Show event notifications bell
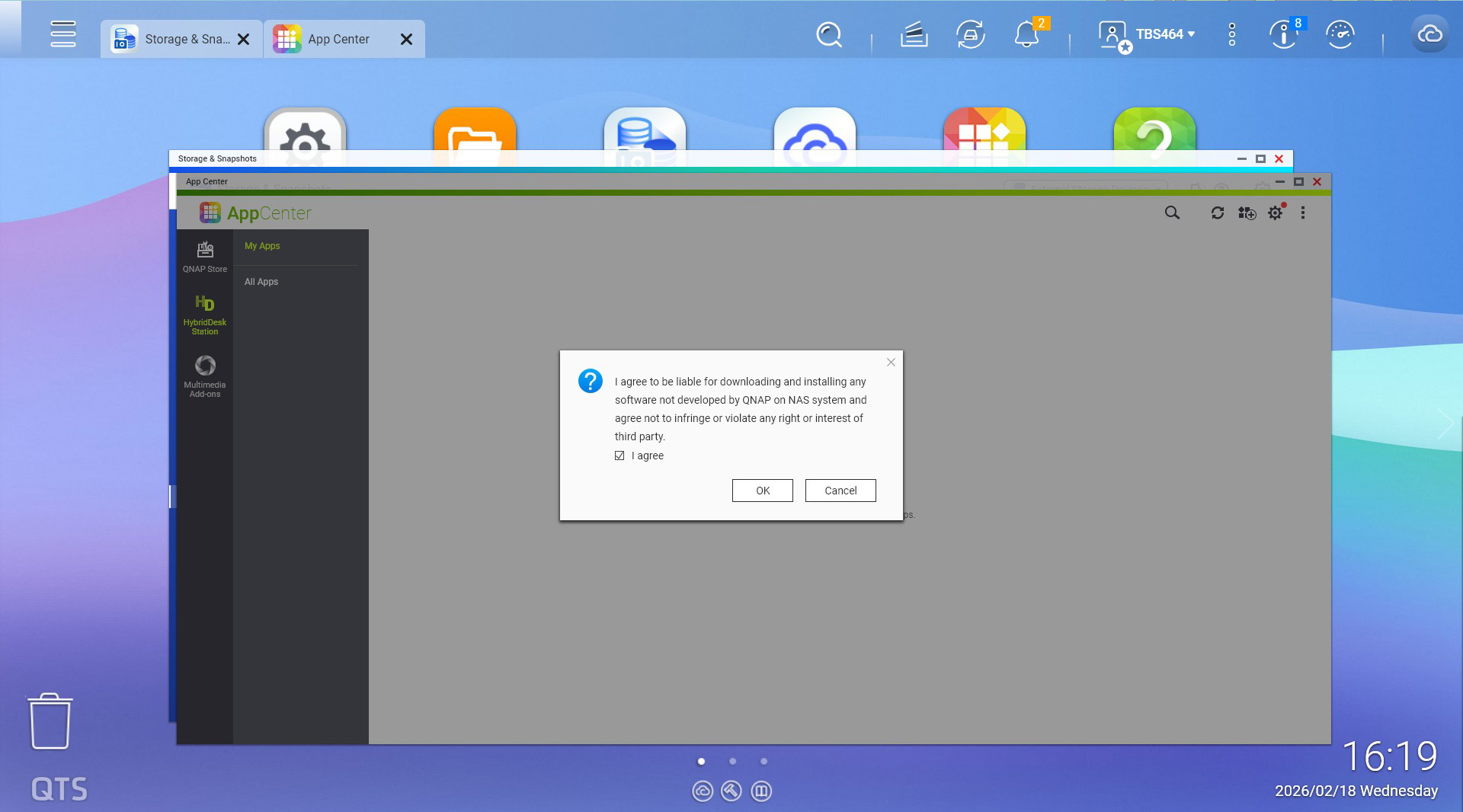The height and width of the screenshot is (812, 1463). 1026,34
